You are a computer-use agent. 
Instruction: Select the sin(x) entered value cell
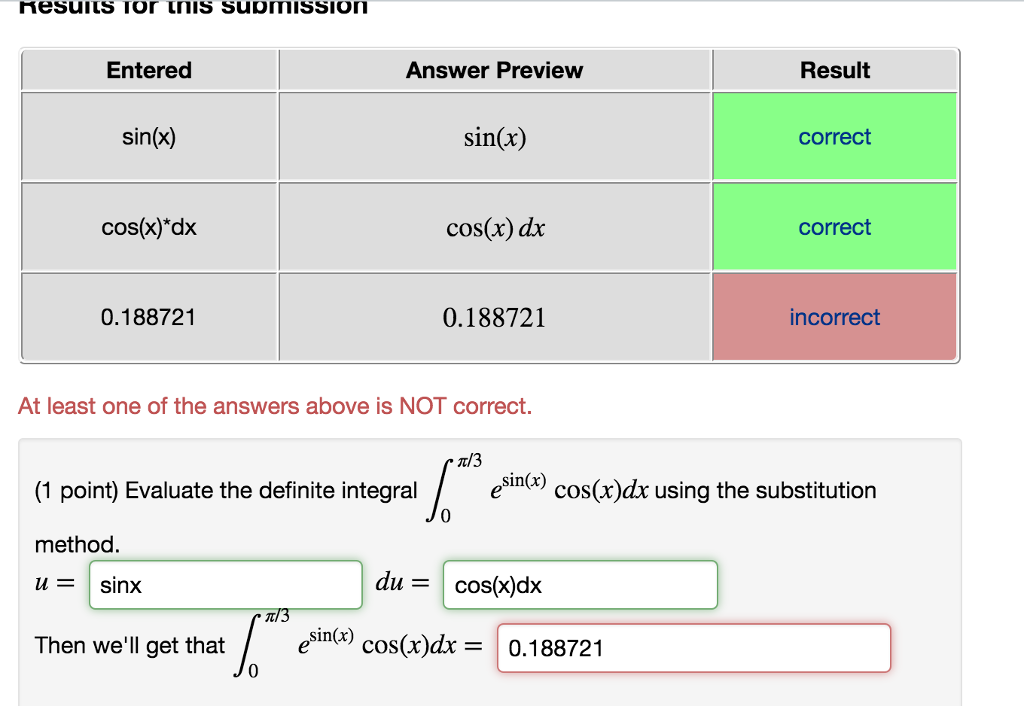click(x=148, y=136)
